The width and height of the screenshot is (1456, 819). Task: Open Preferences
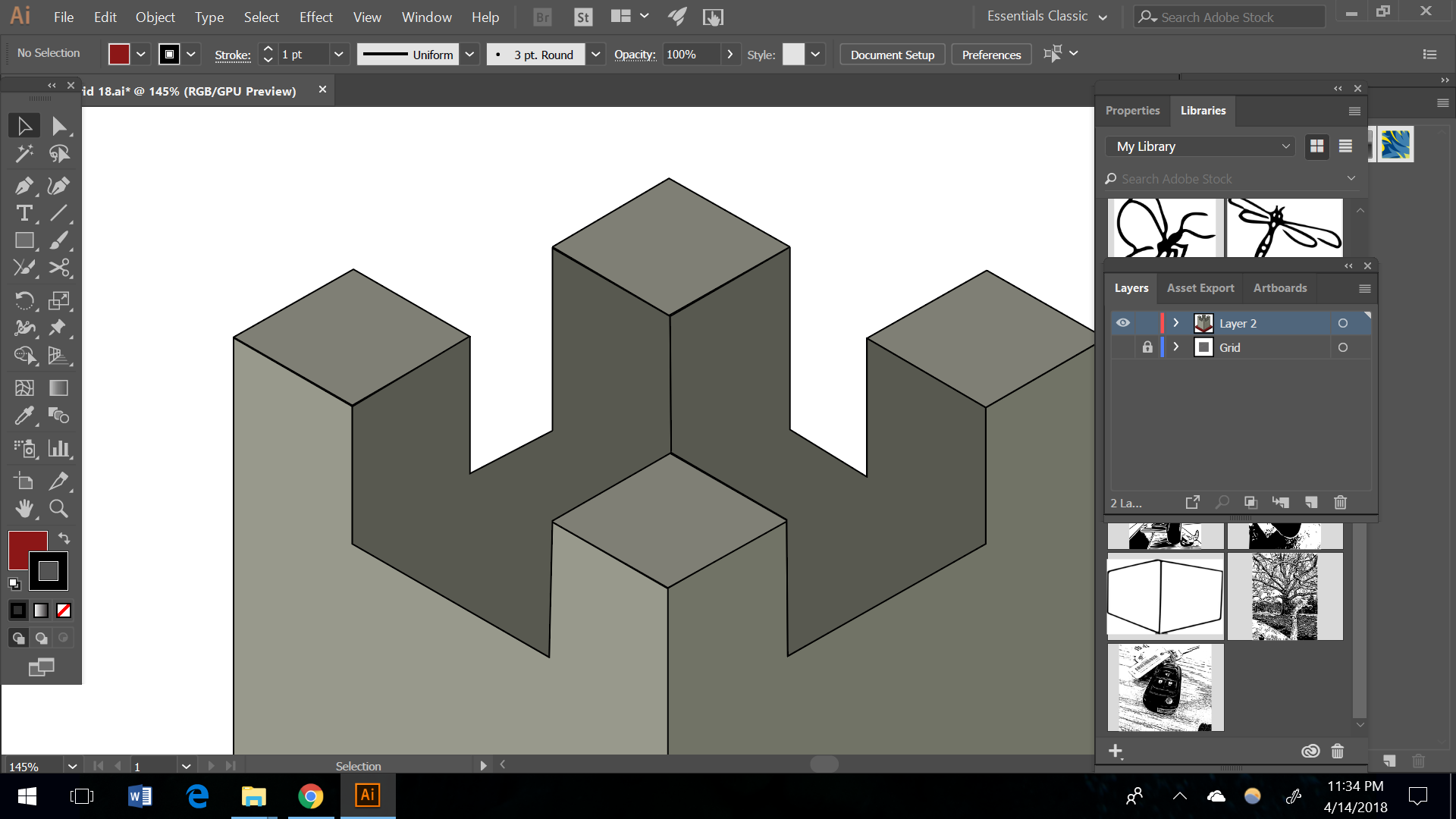(990, 54)
